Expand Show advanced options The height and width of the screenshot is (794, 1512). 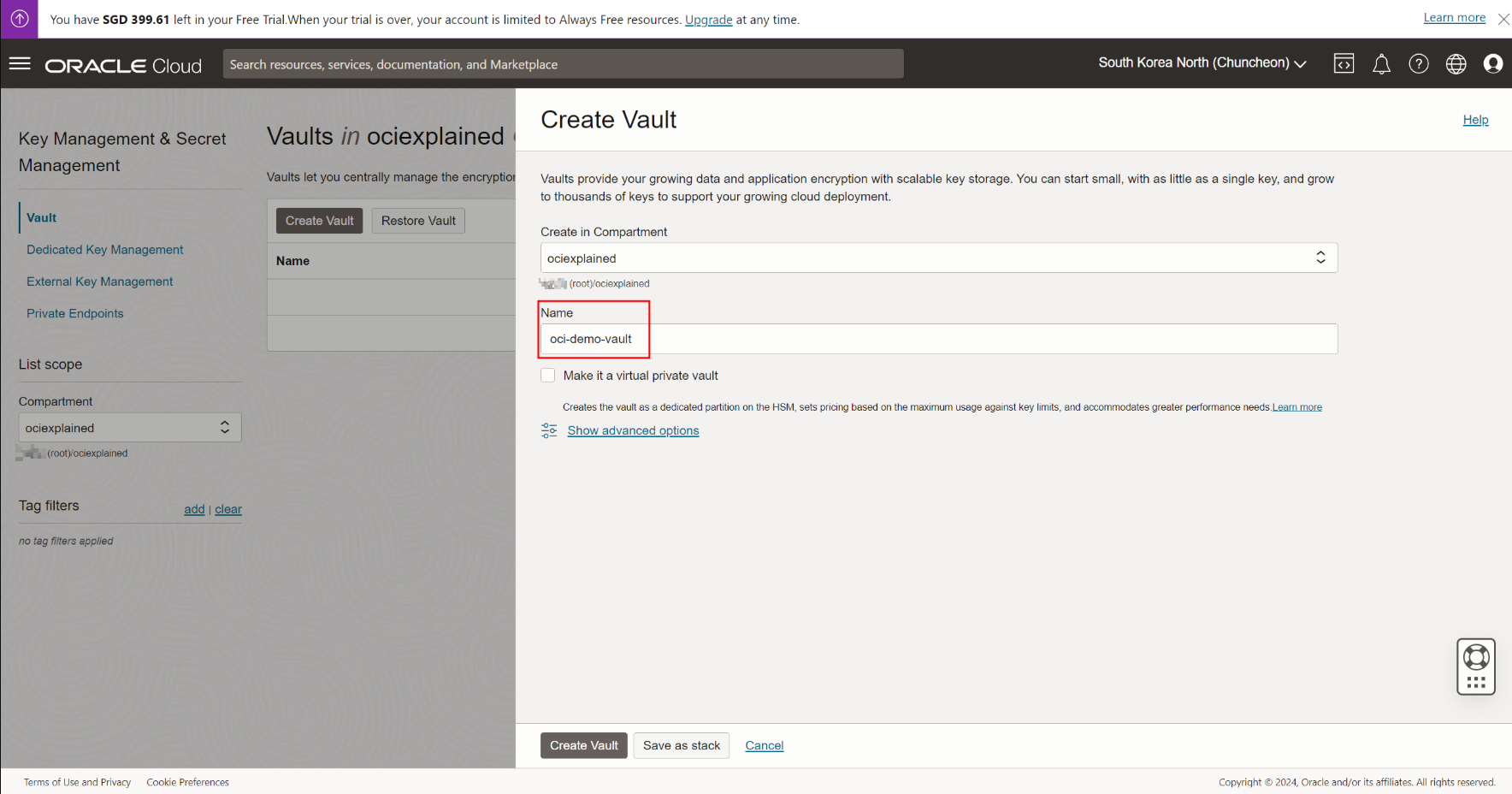[x=633, y=430]
